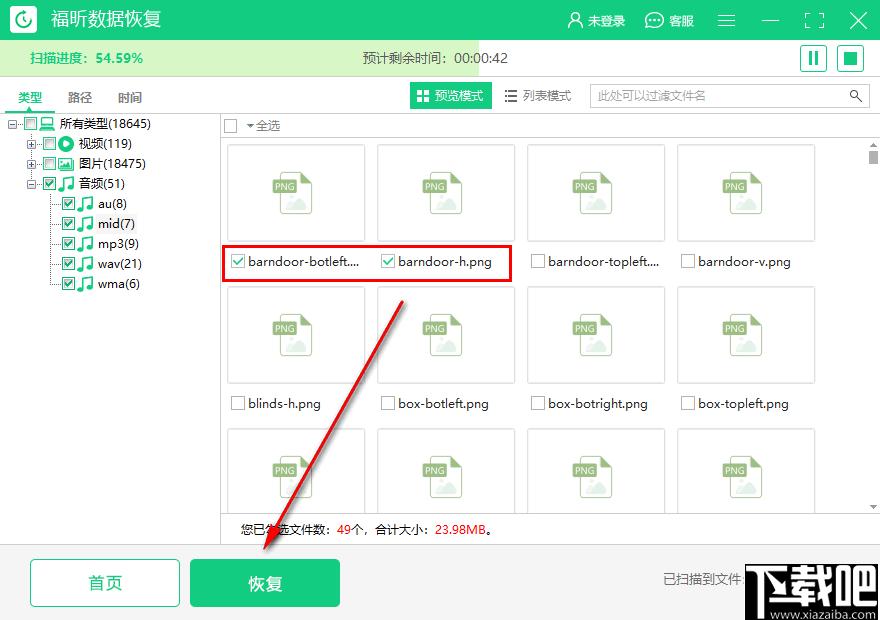Click the computer icon for all types
This screenshot has height=620, width=880.
click(47, 123)
